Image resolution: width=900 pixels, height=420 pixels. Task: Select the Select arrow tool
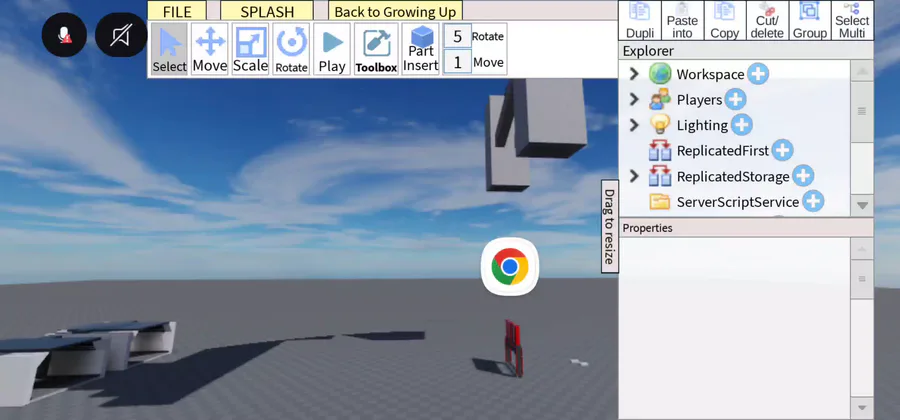pos(169,49)
